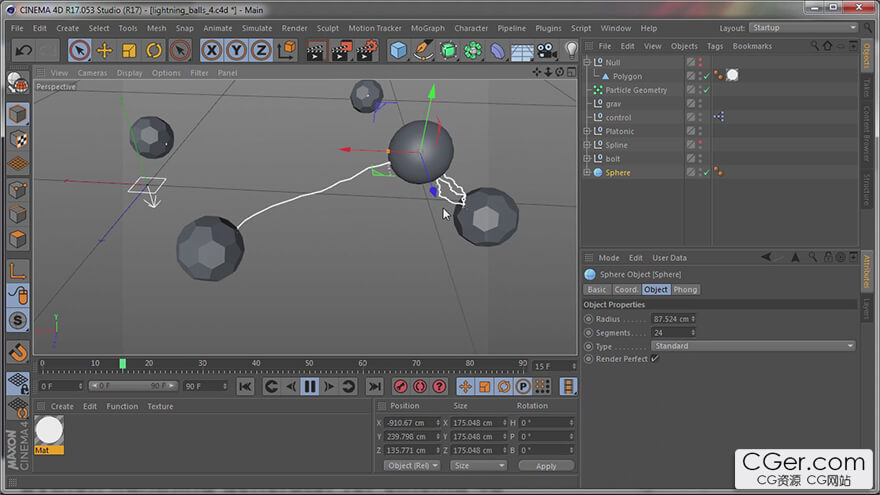The image size is (880, 495).
Task: Toggle Particle Geometry enabled checkmark
Action: tap(707, 90)
